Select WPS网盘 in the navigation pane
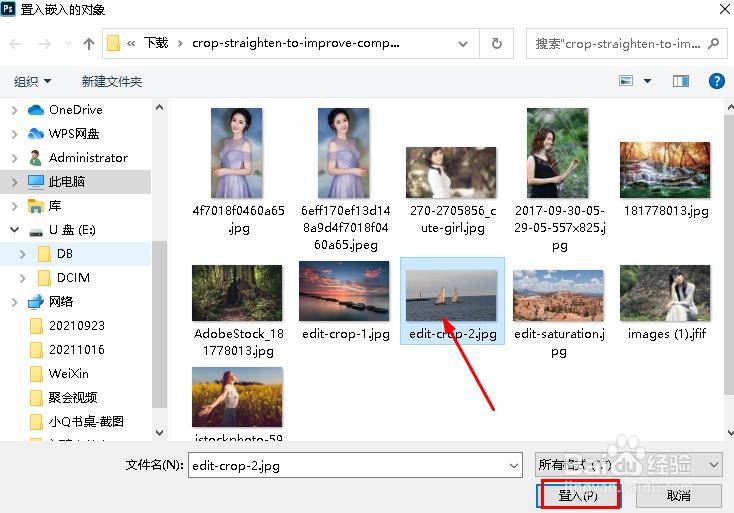 74,133
